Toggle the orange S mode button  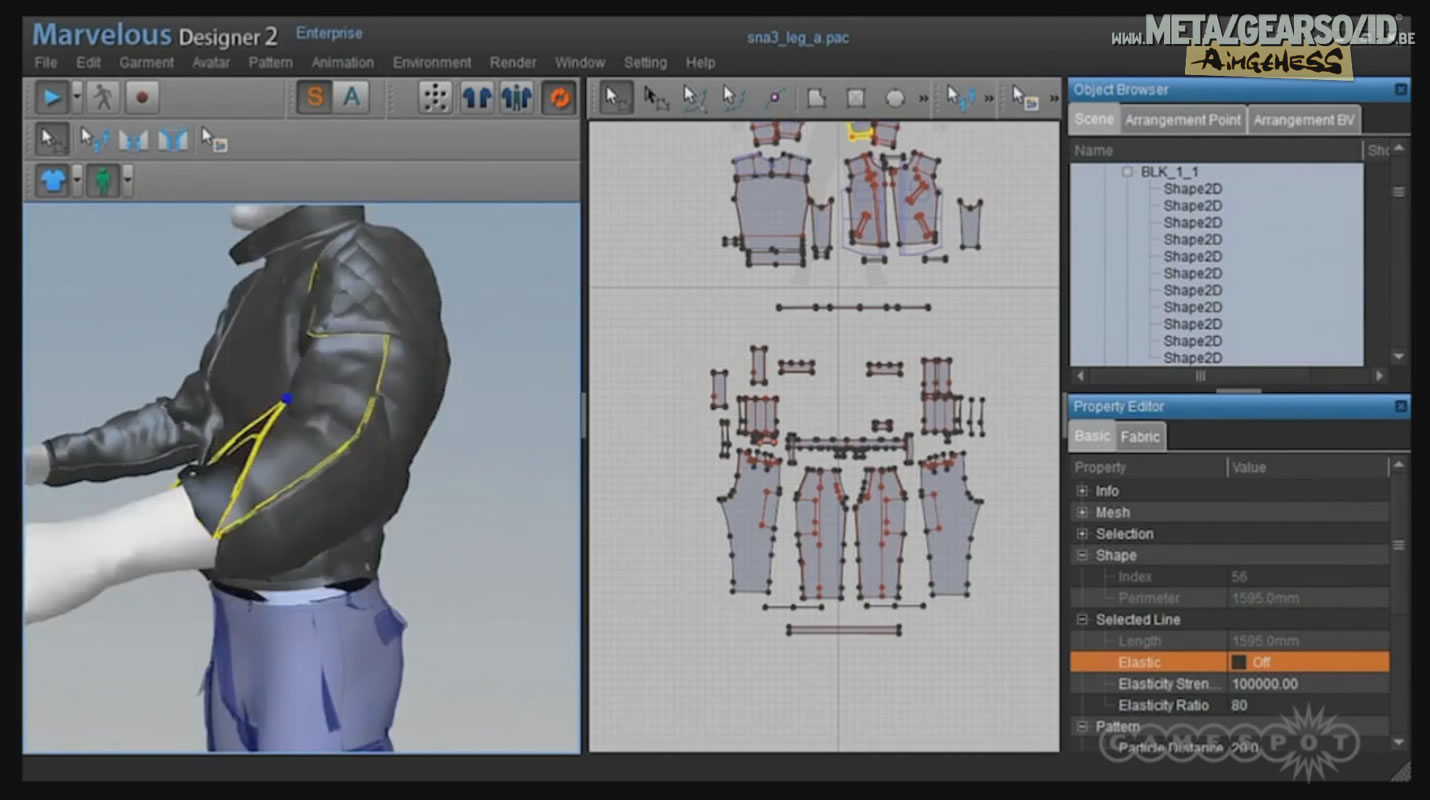(x=313, y=98)
